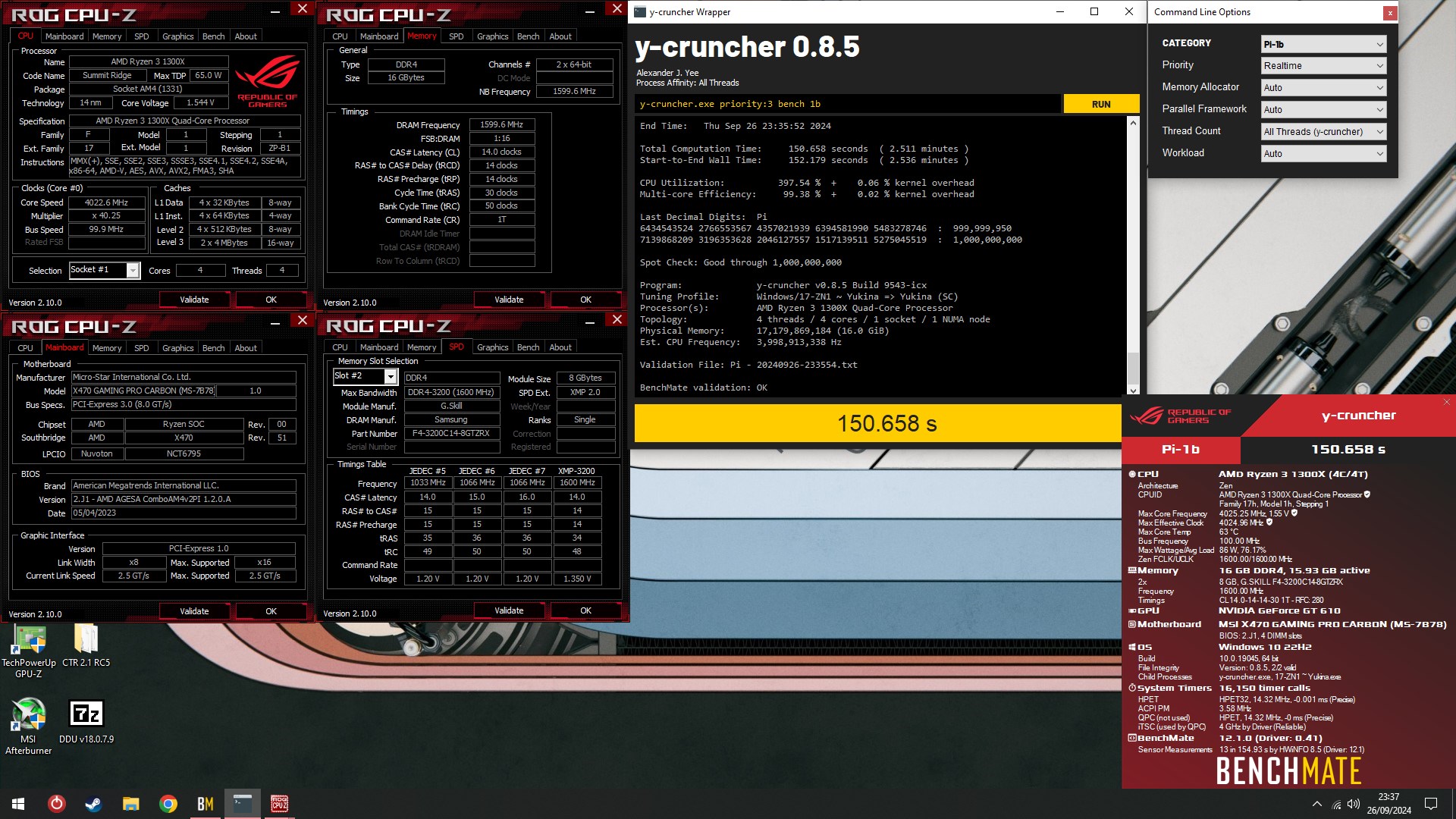The height and width of the screenshot is (819, 1456).
Task: Show hidden system tray icons
Action: point(1317,804)
